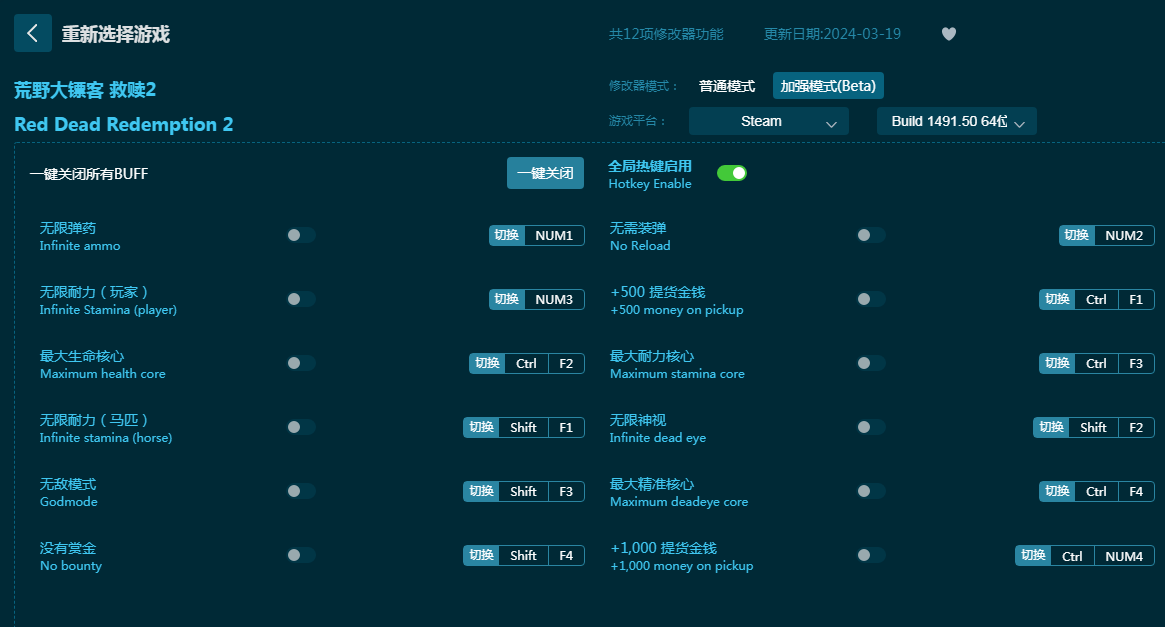Viewport: 1165px width, 627px height.
Task: Switch on Maximum stamina core
Action: point(871,363)
